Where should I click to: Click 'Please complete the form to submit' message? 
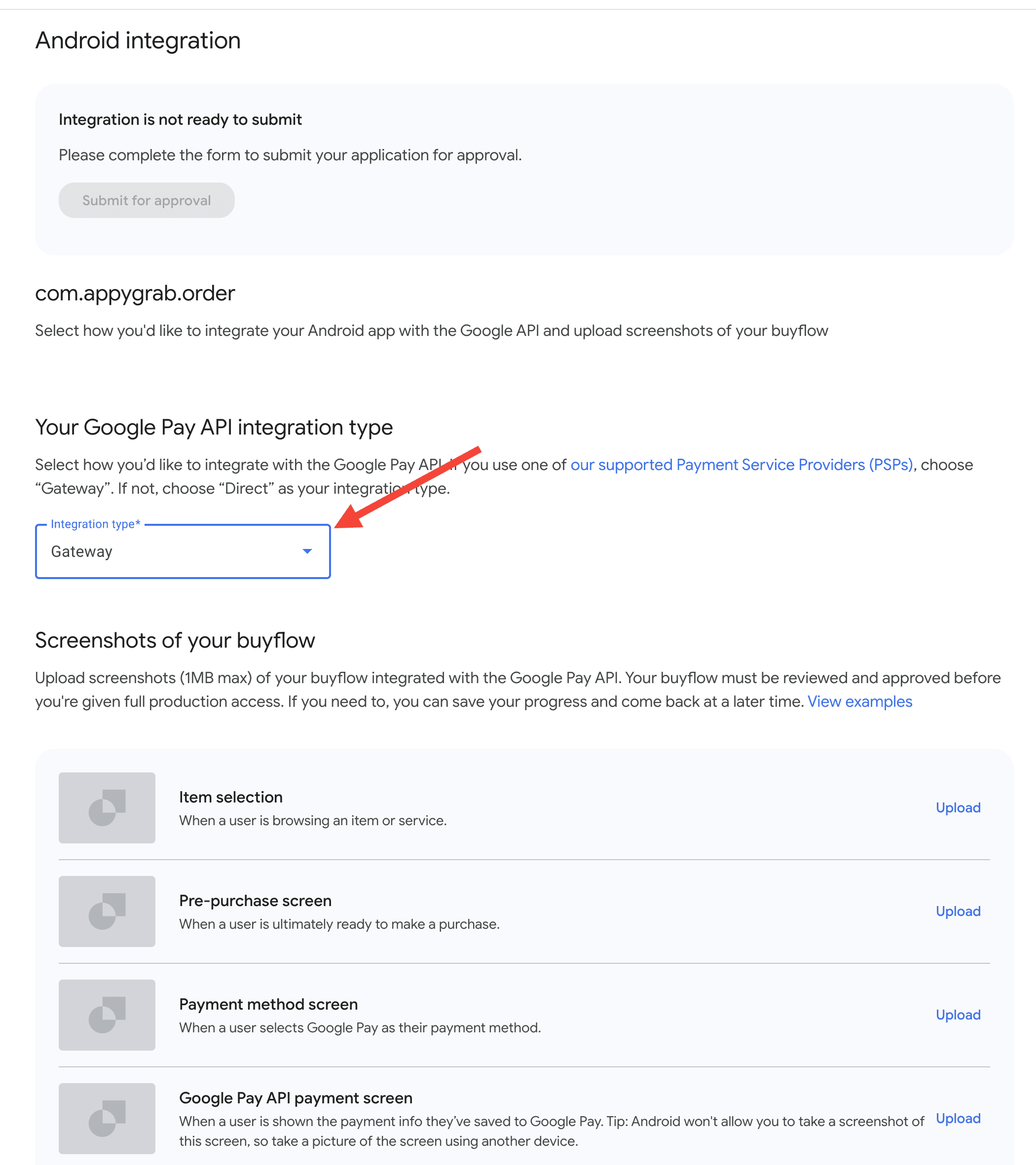[290, 155]
